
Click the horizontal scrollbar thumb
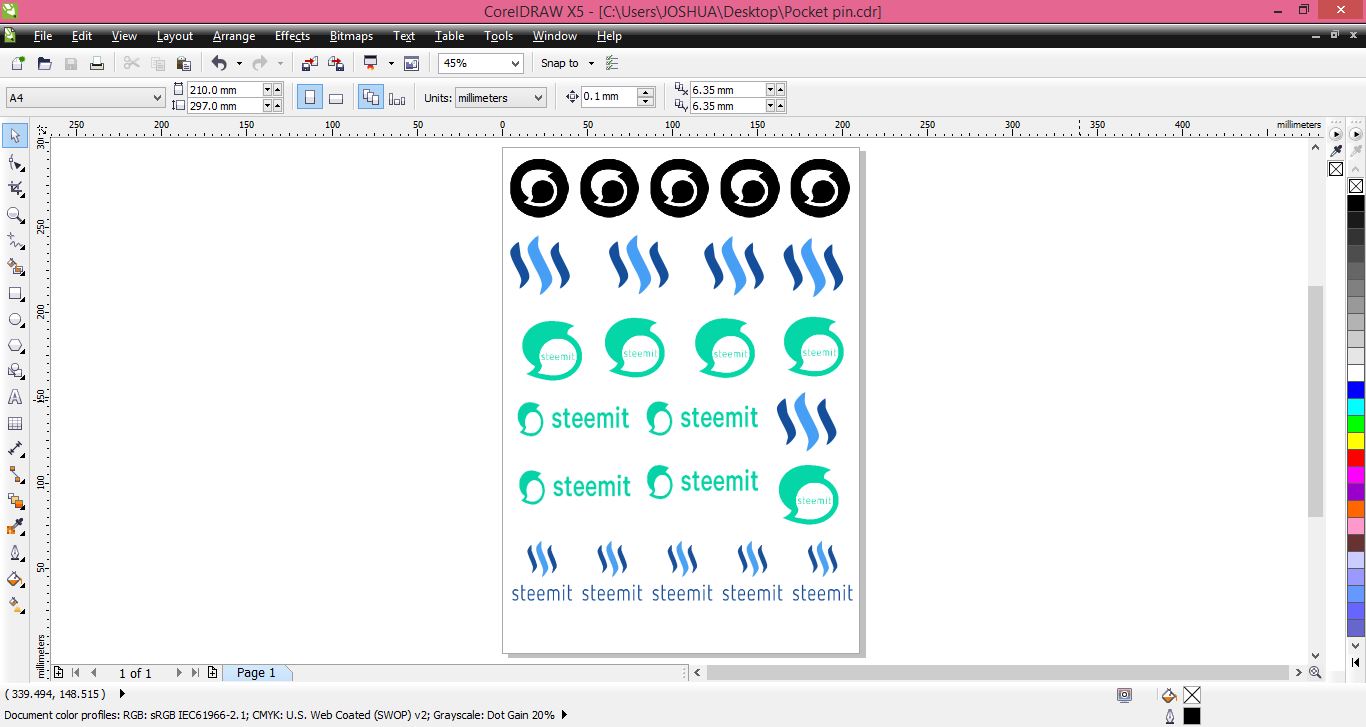998,673
